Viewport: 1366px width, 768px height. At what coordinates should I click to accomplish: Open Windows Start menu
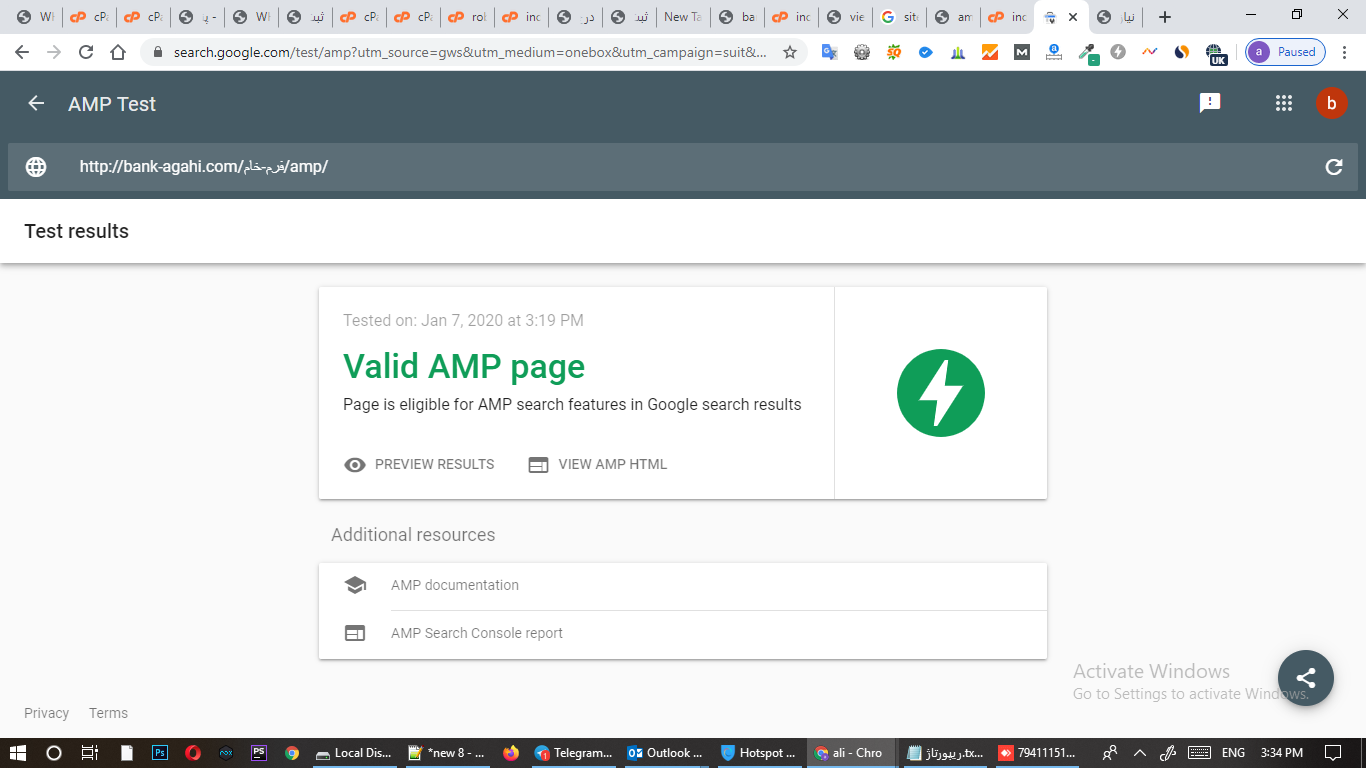point(17,753)
